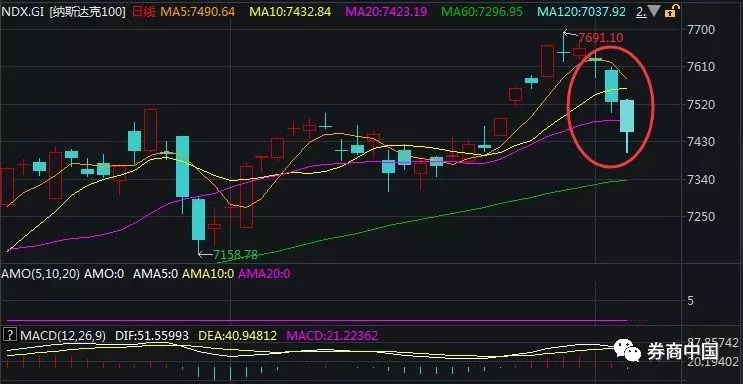Click the underlined "2." indicator link
This screenshot has height=384, width=743.
[x=641, y=12]
